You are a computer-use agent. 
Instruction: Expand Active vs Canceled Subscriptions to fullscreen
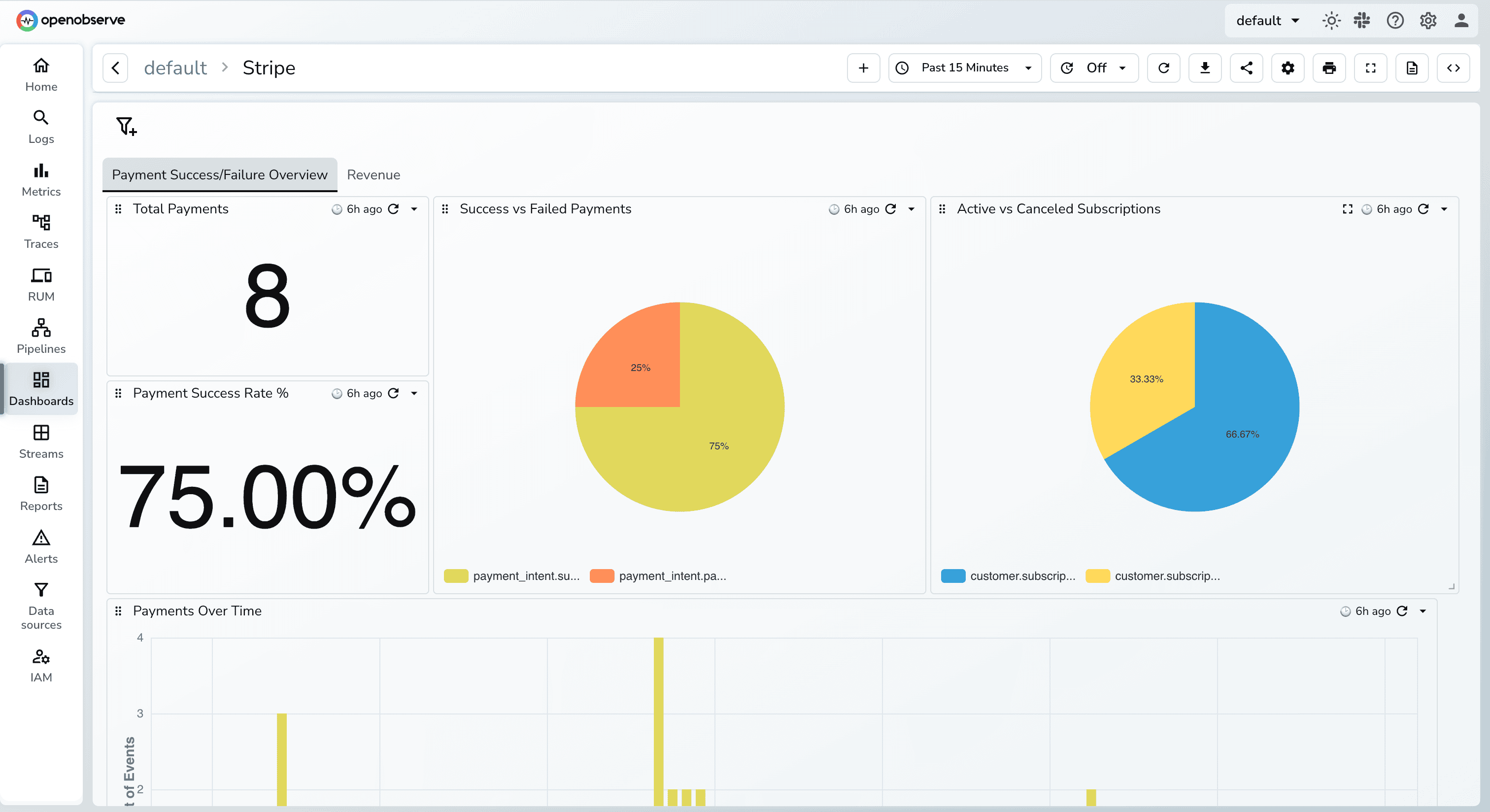click(1348, 209)
